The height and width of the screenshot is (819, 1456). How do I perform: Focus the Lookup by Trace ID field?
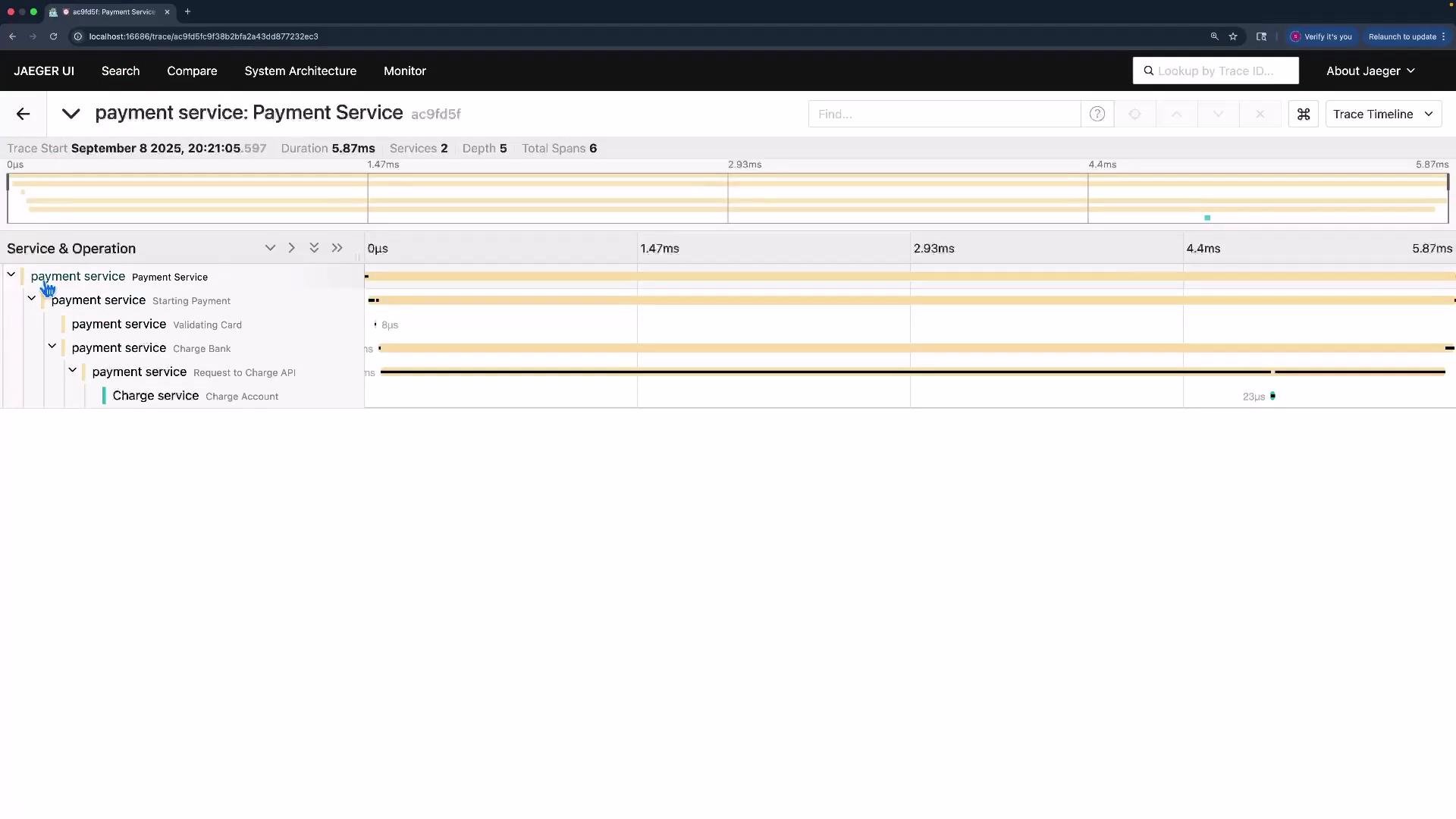1216,71
